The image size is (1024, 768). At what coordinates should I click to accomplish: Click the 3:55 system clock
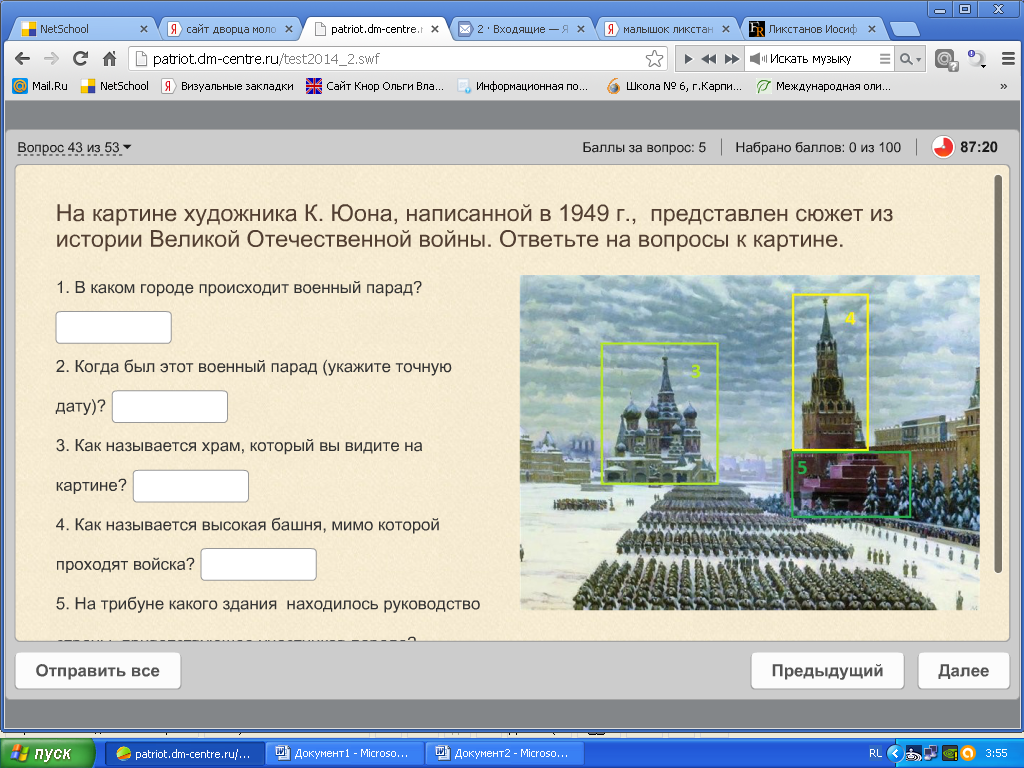(996, 754)
